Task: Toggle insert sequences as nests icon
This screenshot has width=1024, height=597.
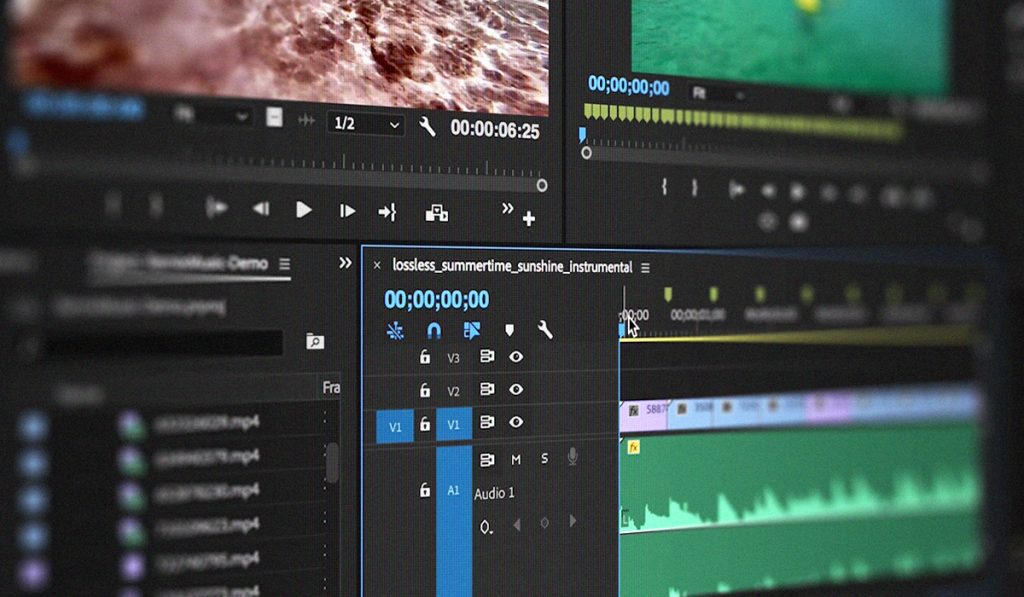Action: [x=395, y=330]
